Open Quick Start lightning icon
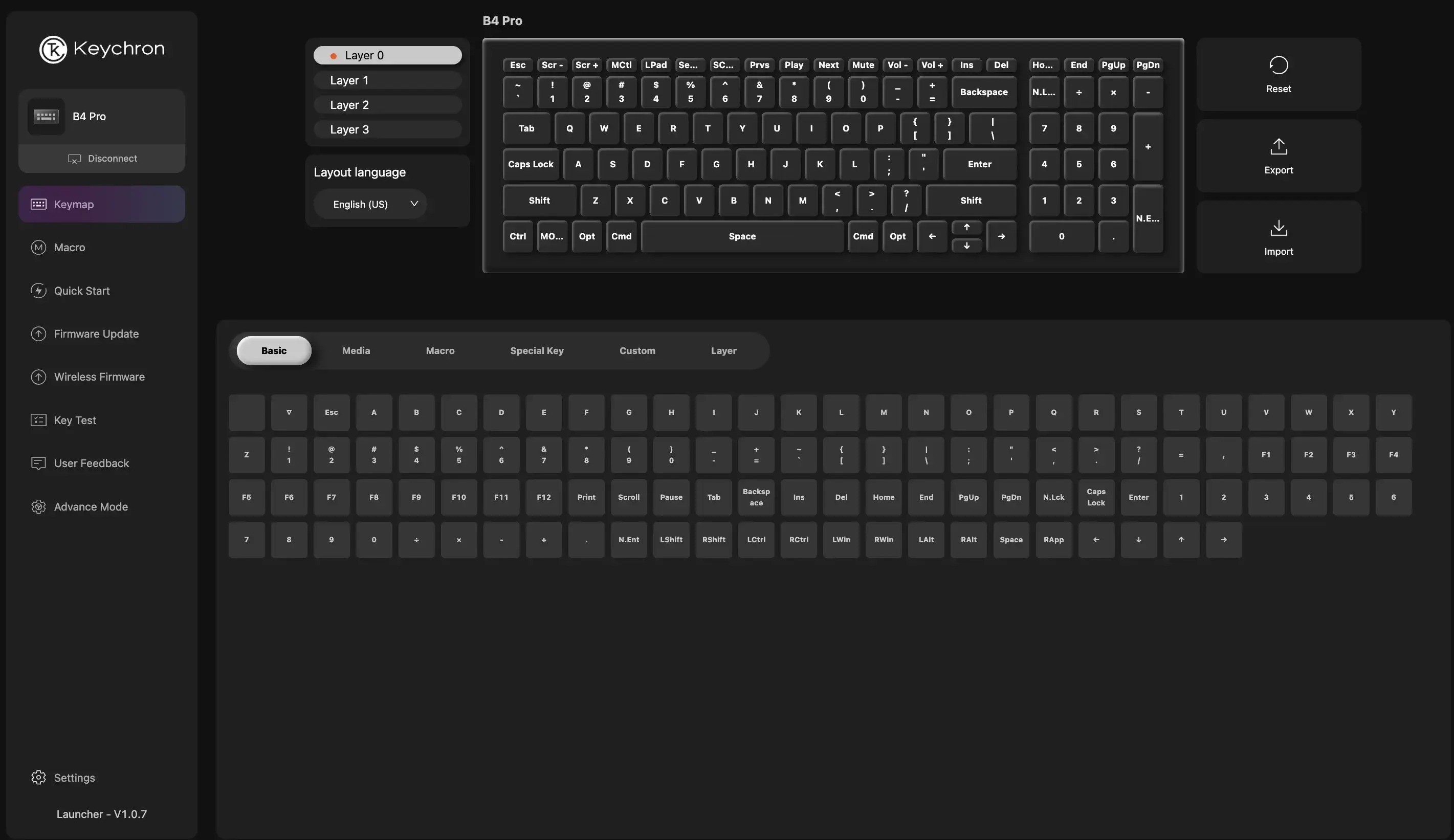The width and height of the screenshot is (1454, 840). [x=38, y=291]
